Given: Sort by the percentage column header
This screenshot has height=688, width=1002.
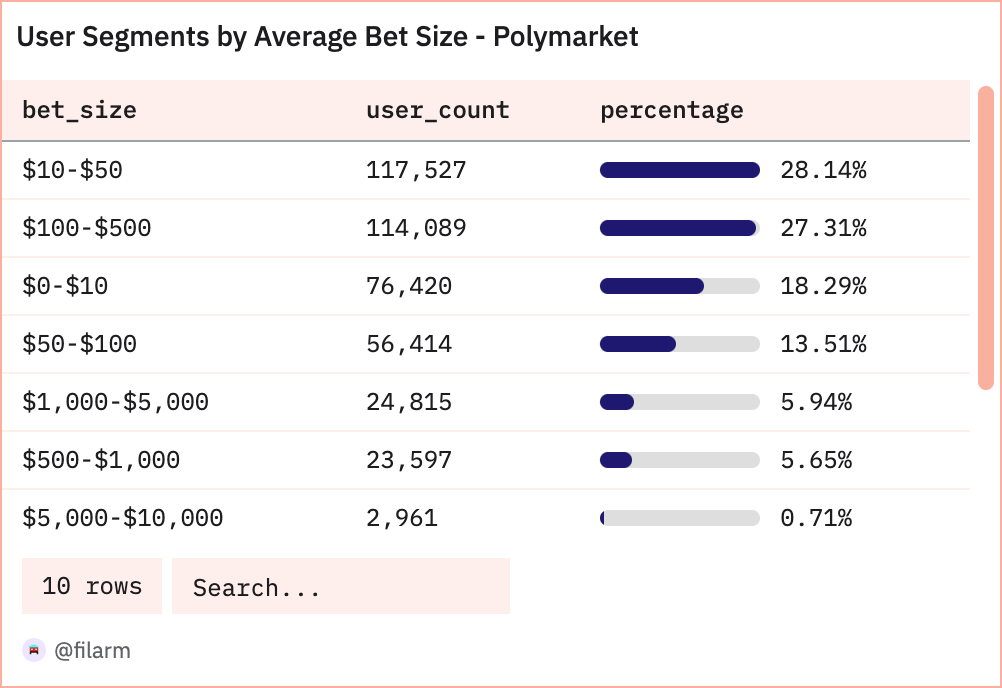Looking at the screenshot, I should tap(671, 110).
